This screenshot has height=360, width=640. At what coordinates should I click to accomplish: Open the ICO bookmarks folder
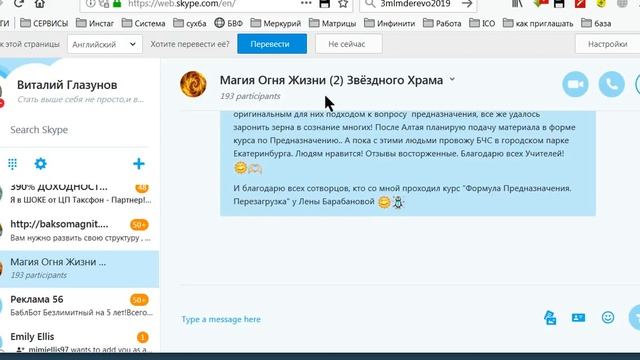pyautogui.click(x=482, y=23)
